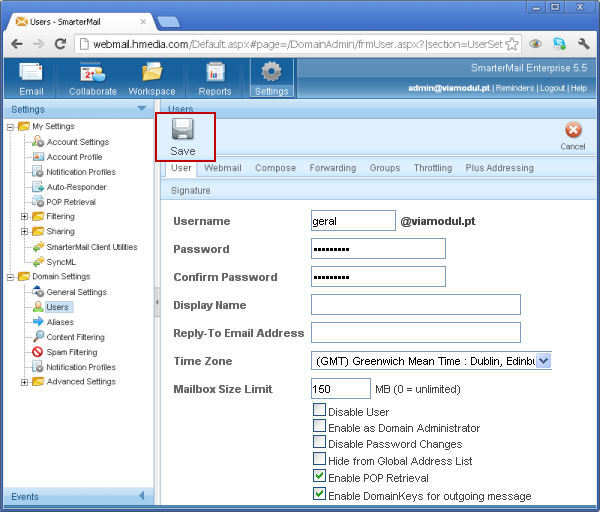
Task: Open the Settings panel dropdown arrow
Action: (142, 108)
